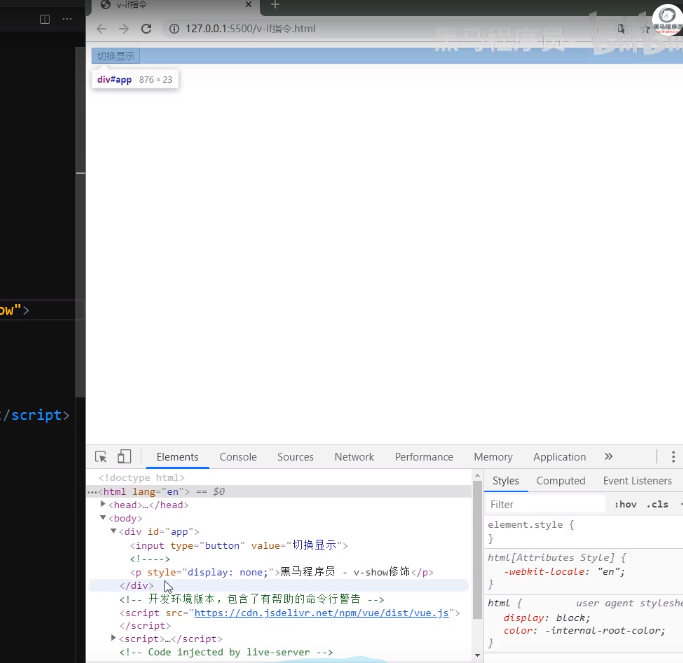
Task: Open the Performance tab
Action: point(424,457)
